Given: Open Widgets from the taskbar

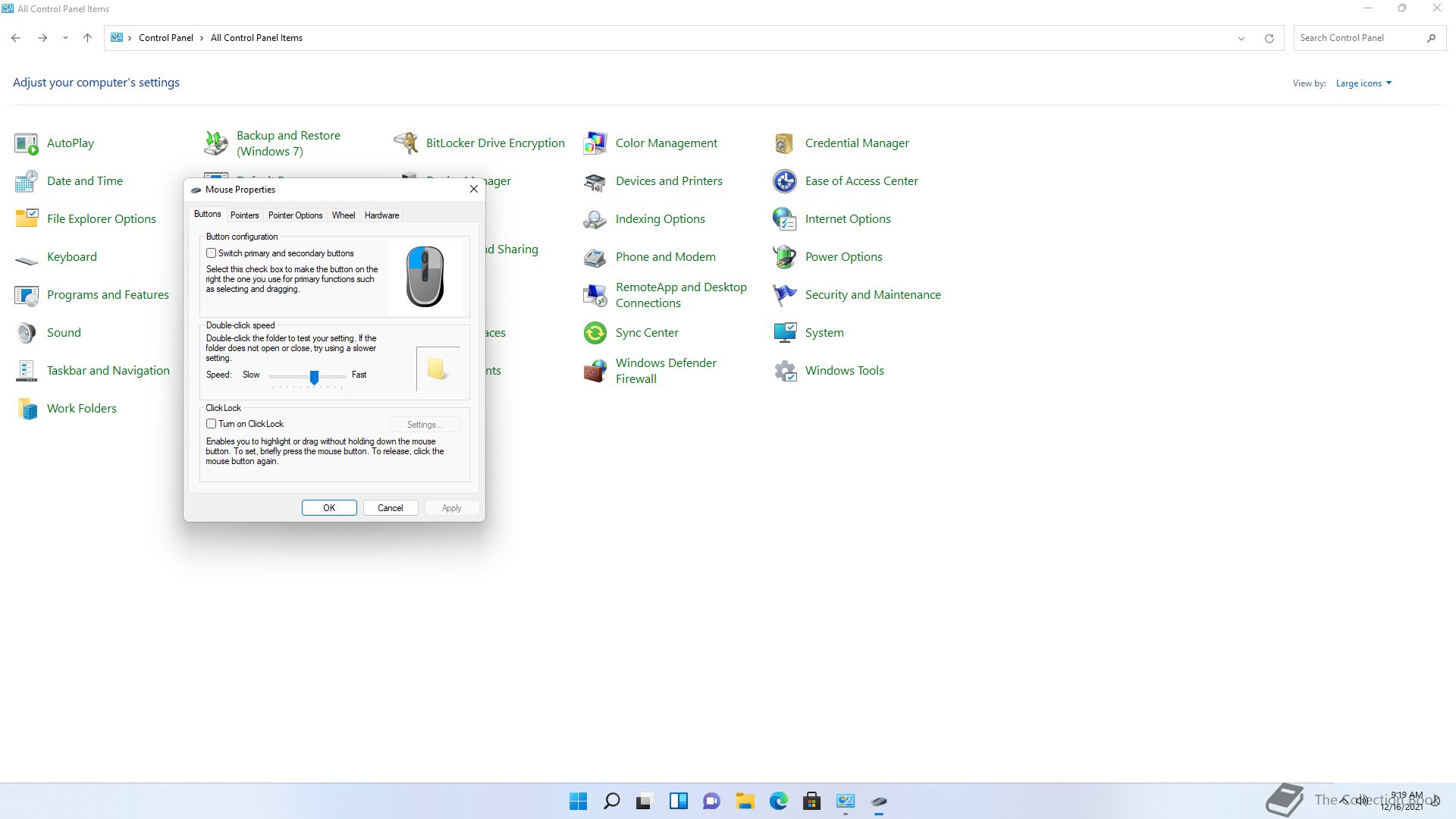Looking at the screenshot, I should pos(678,802).
